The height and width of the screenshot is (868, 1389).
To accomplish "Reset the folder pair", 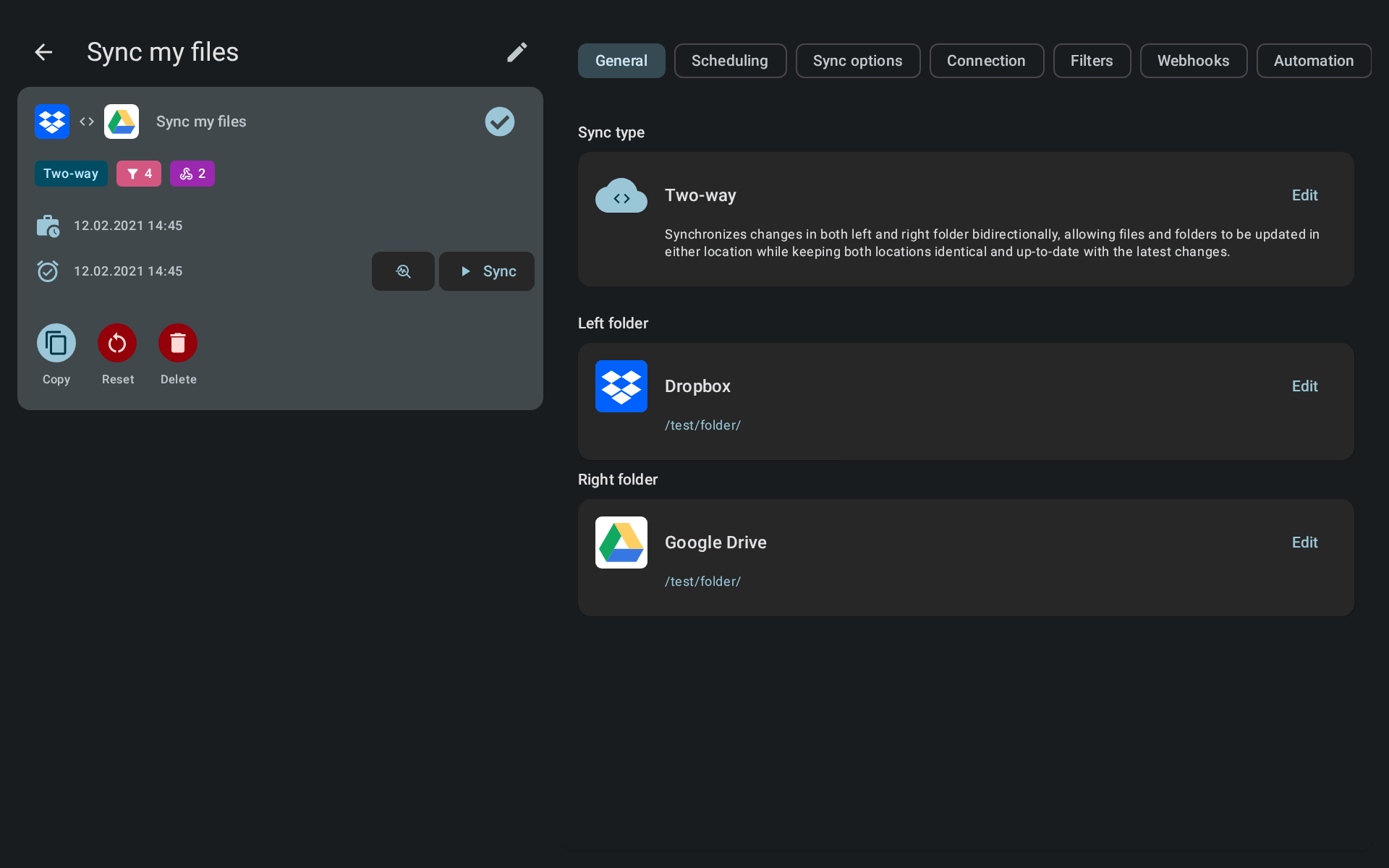I will point(117,343).
